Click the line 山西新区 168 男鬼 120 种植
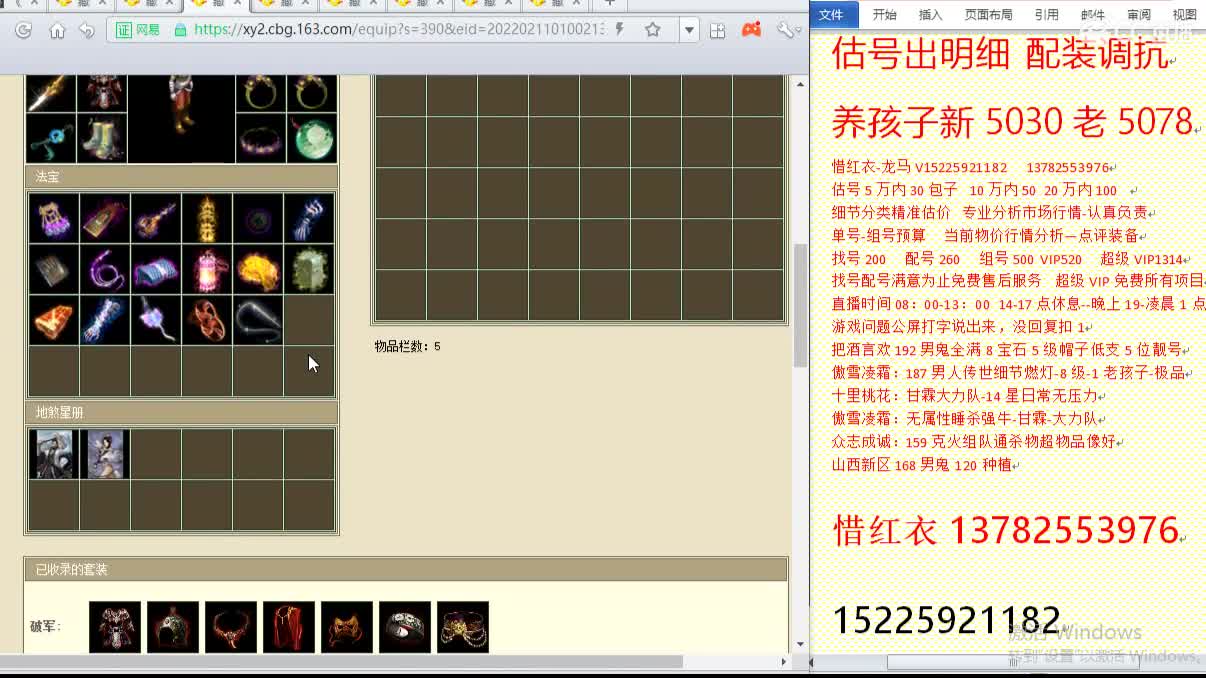 pyautogui.click(x=921, y=465)
